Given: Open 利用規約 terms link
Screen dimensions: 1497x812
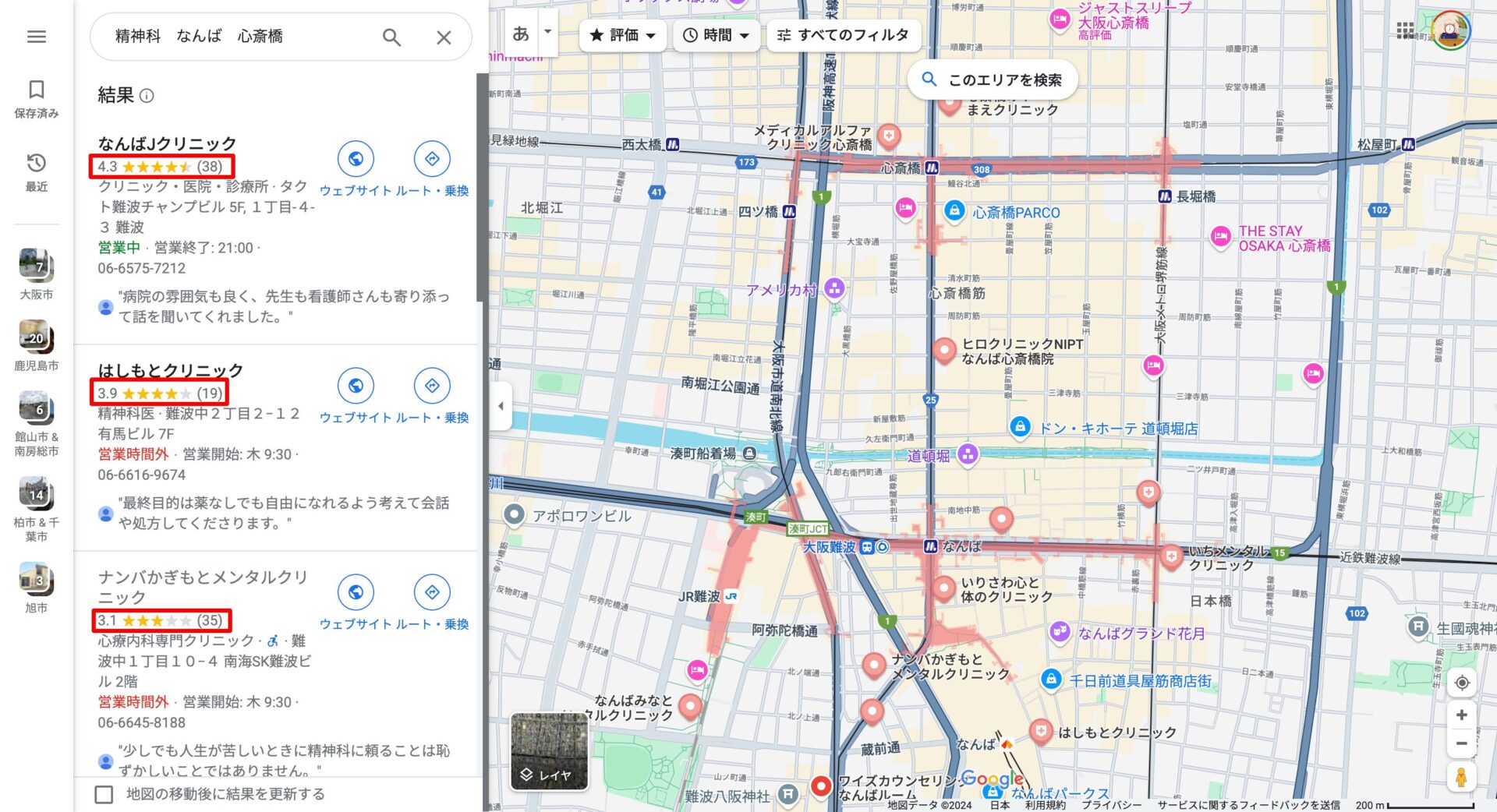Looking at the screenshot, I should (x=1045, y=805).
